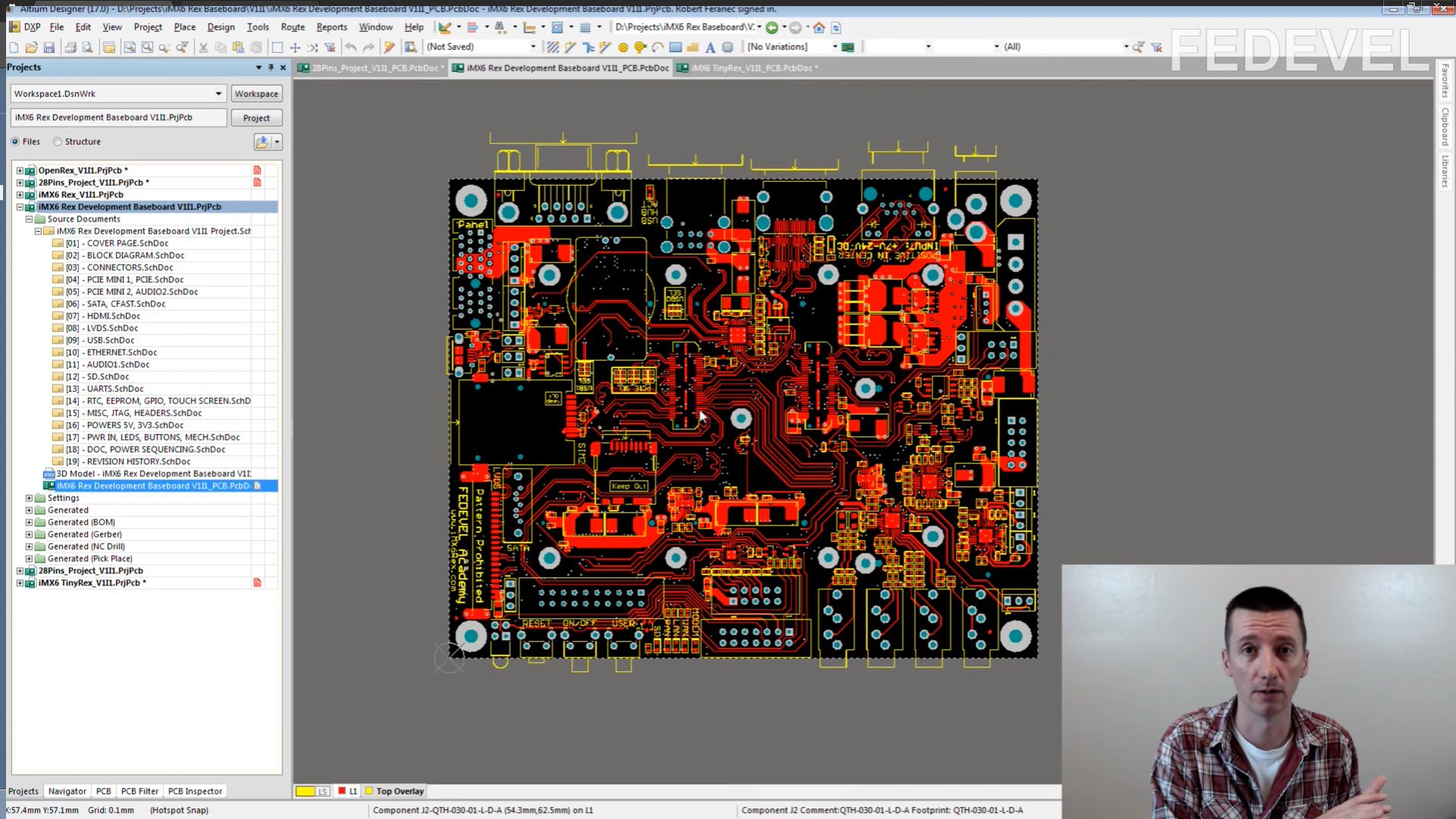Viewport: 1456px width, 819px height.
Task: Select the Files radio button
Action: [x=15, y=142]
